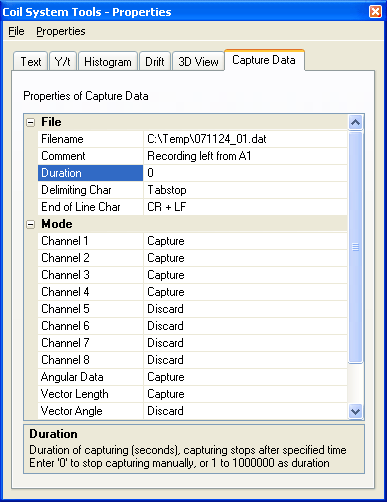Go to the Text tab

[x=31, y=62]
